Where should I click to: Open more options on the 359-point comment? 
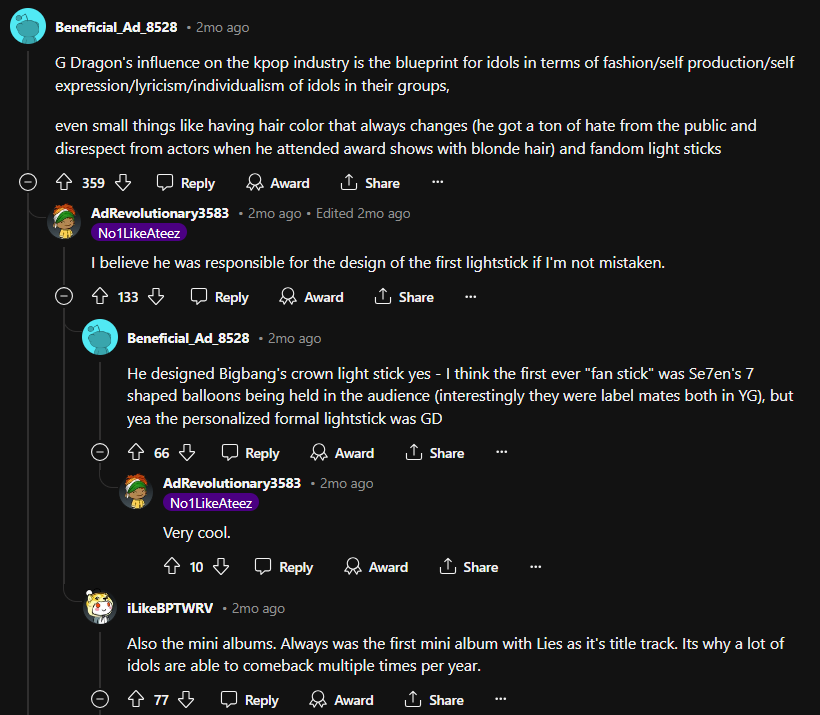click(437, 183)
